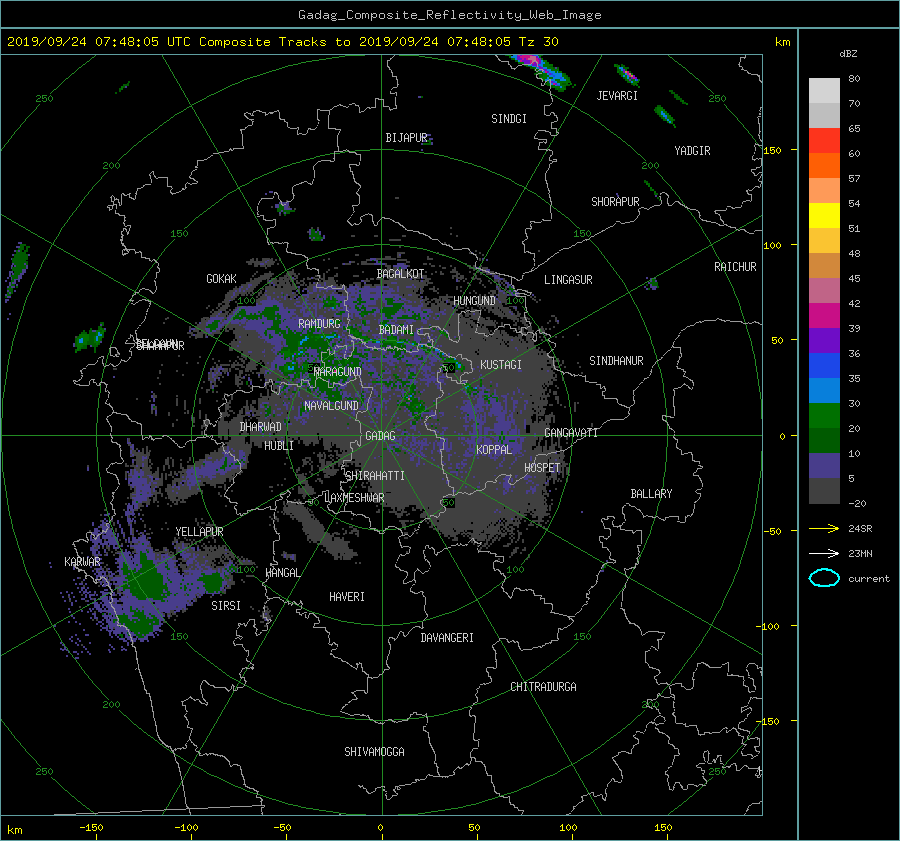The image size is (900, 841).
Task: Click the MARAGUND city label
Action: [x=338, y=372]
